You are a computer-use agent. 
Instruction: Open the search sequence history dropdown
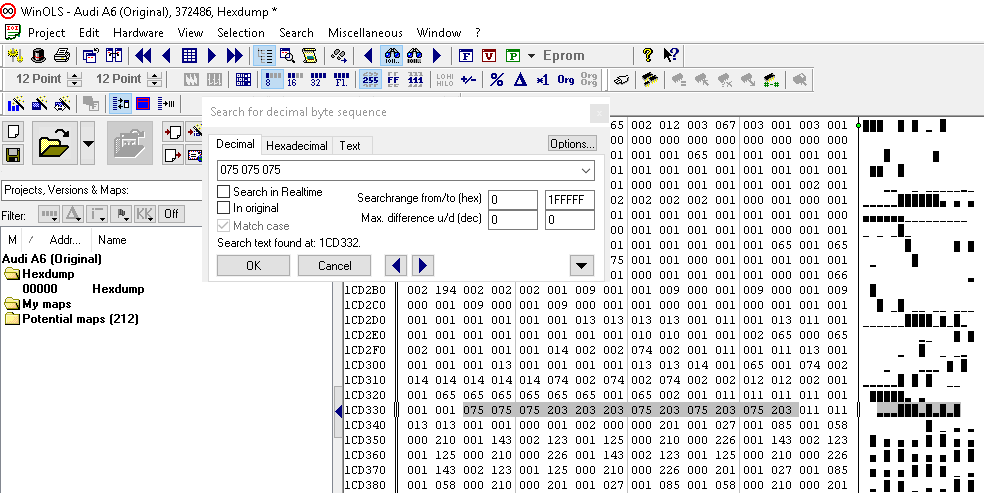[x=586, y=171]
